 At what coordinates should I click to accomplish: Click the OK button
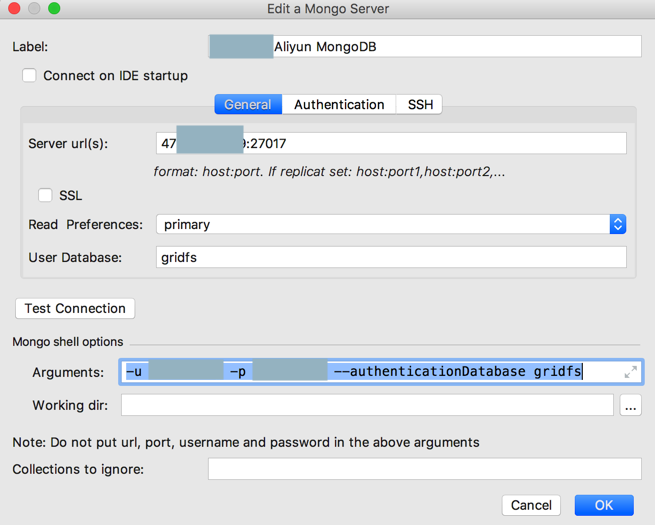[604, 505]
